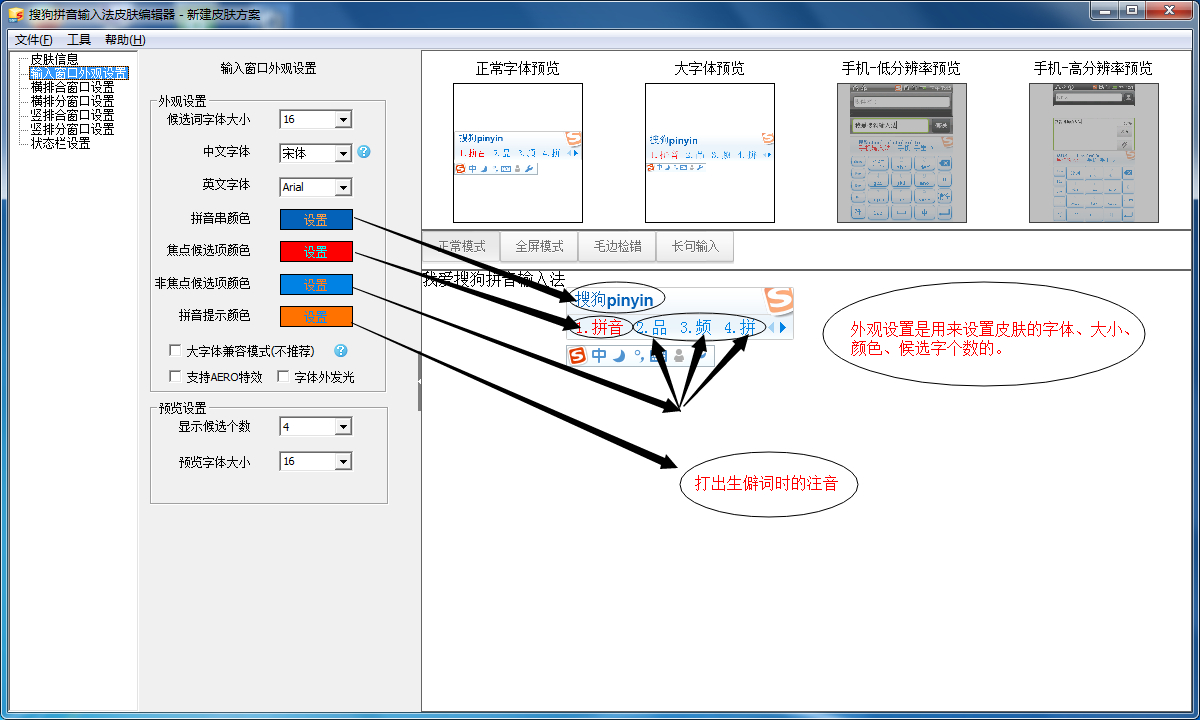The height and width of the screenshot is (720, 1200).
Task: Switch to 长句输入 tab
Action: click(x=695, y=246)
